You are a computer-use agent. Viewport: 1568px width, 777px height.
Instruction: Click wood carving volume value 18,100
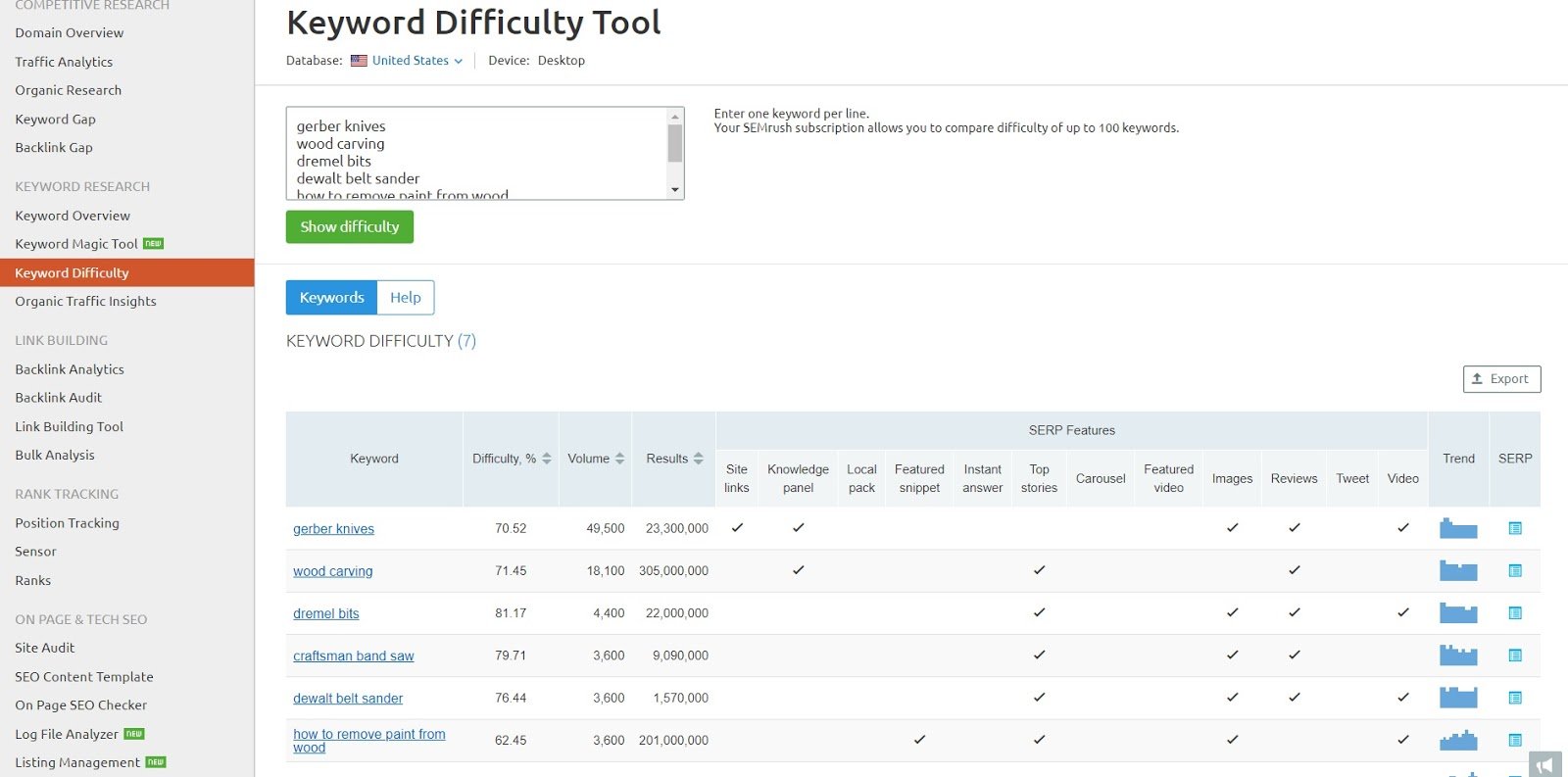tap(606, 571)
